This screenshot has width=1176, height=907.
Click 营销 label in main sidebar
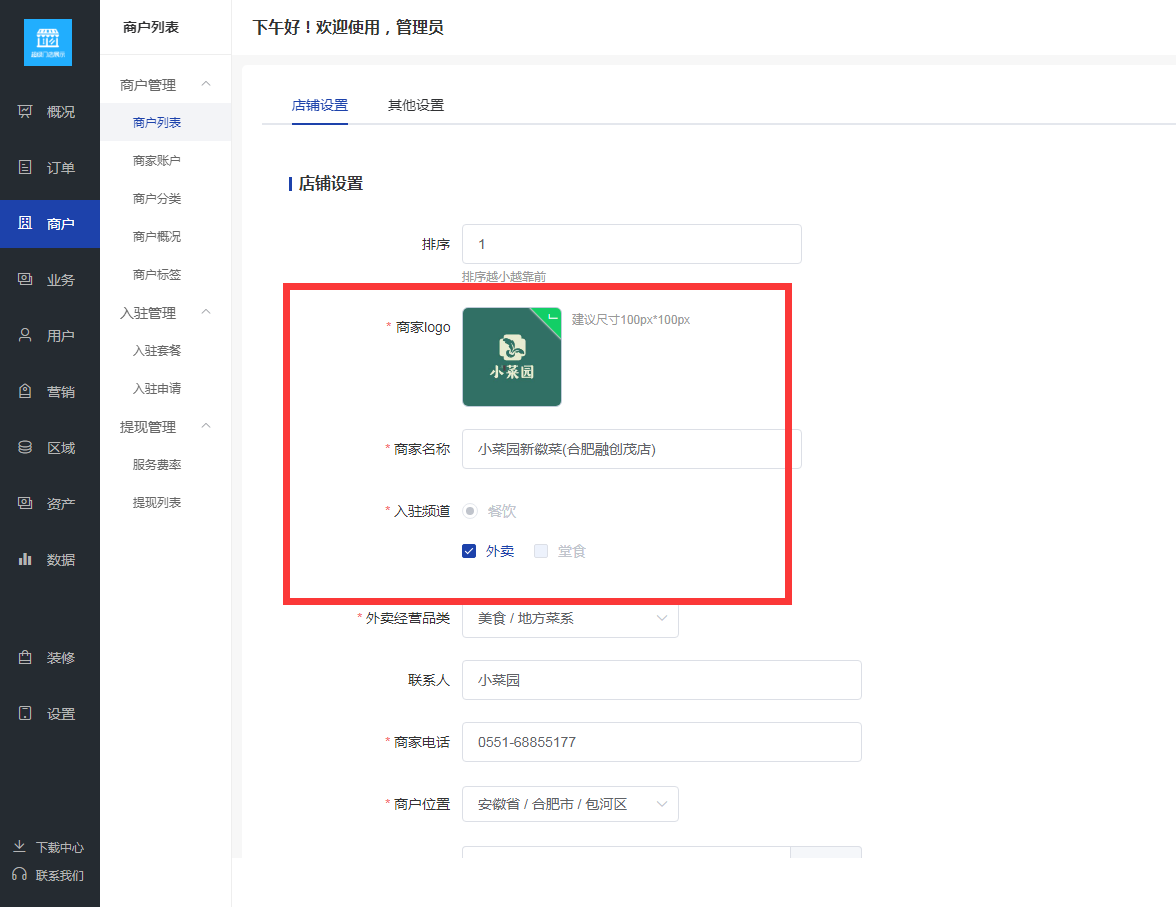[x=61, y=392]
